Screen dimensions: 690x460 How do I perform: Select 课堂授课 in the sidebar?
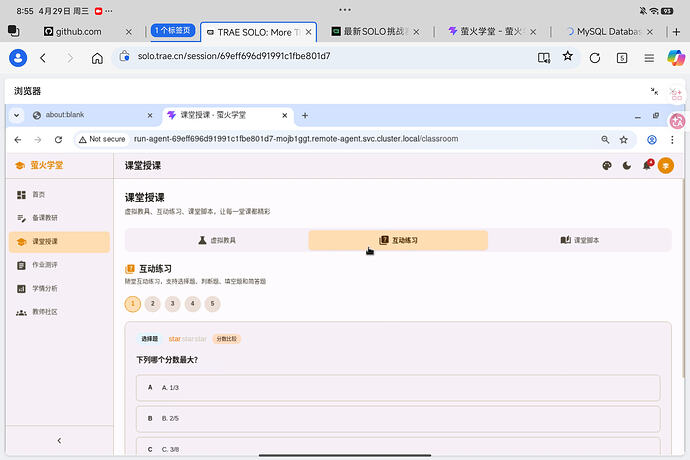(x=59, y=242)
